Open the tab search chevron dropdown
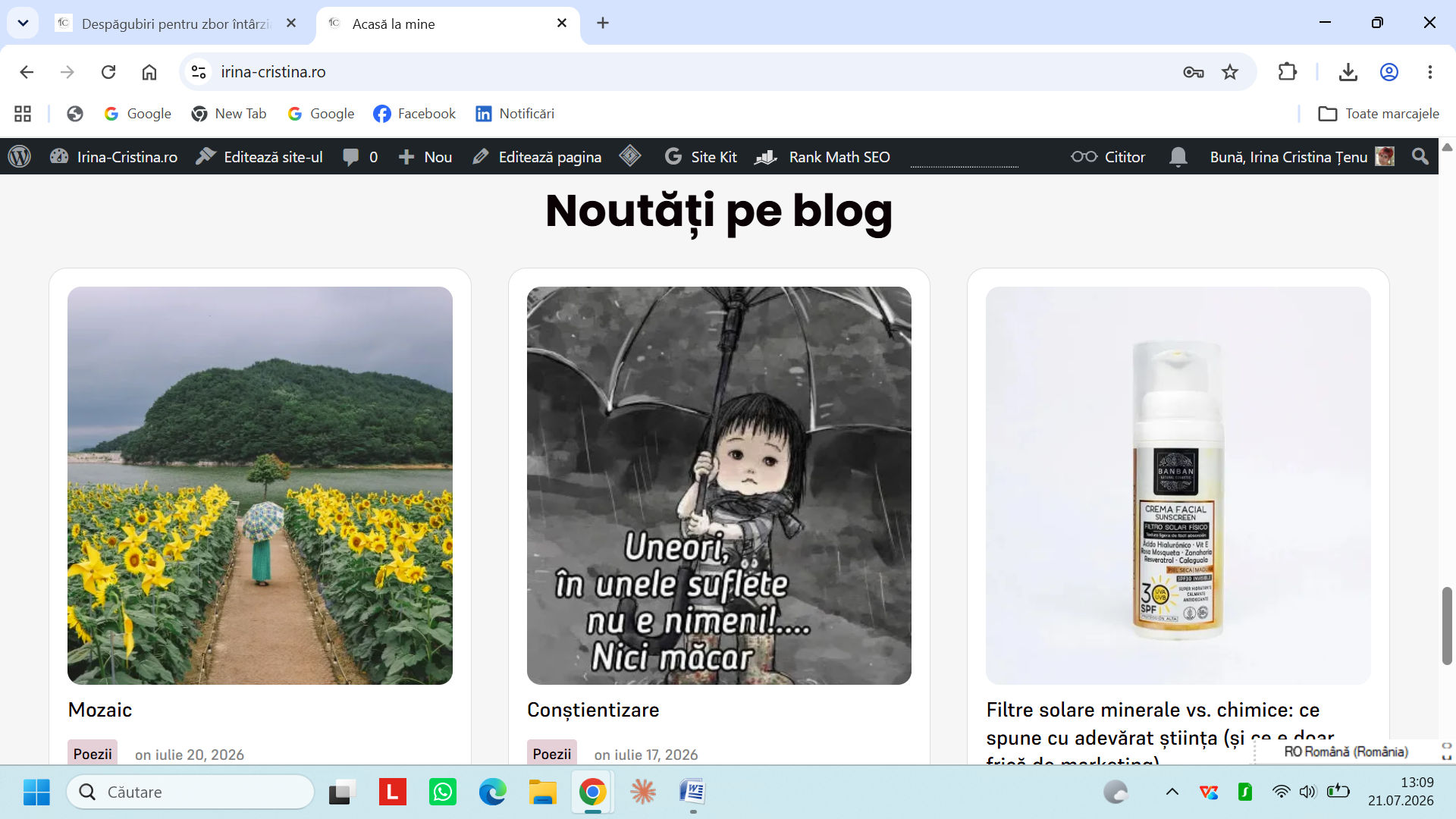The height and width of the screenshot is (819, 1456). pyautogui.click(x=23, y=23)
